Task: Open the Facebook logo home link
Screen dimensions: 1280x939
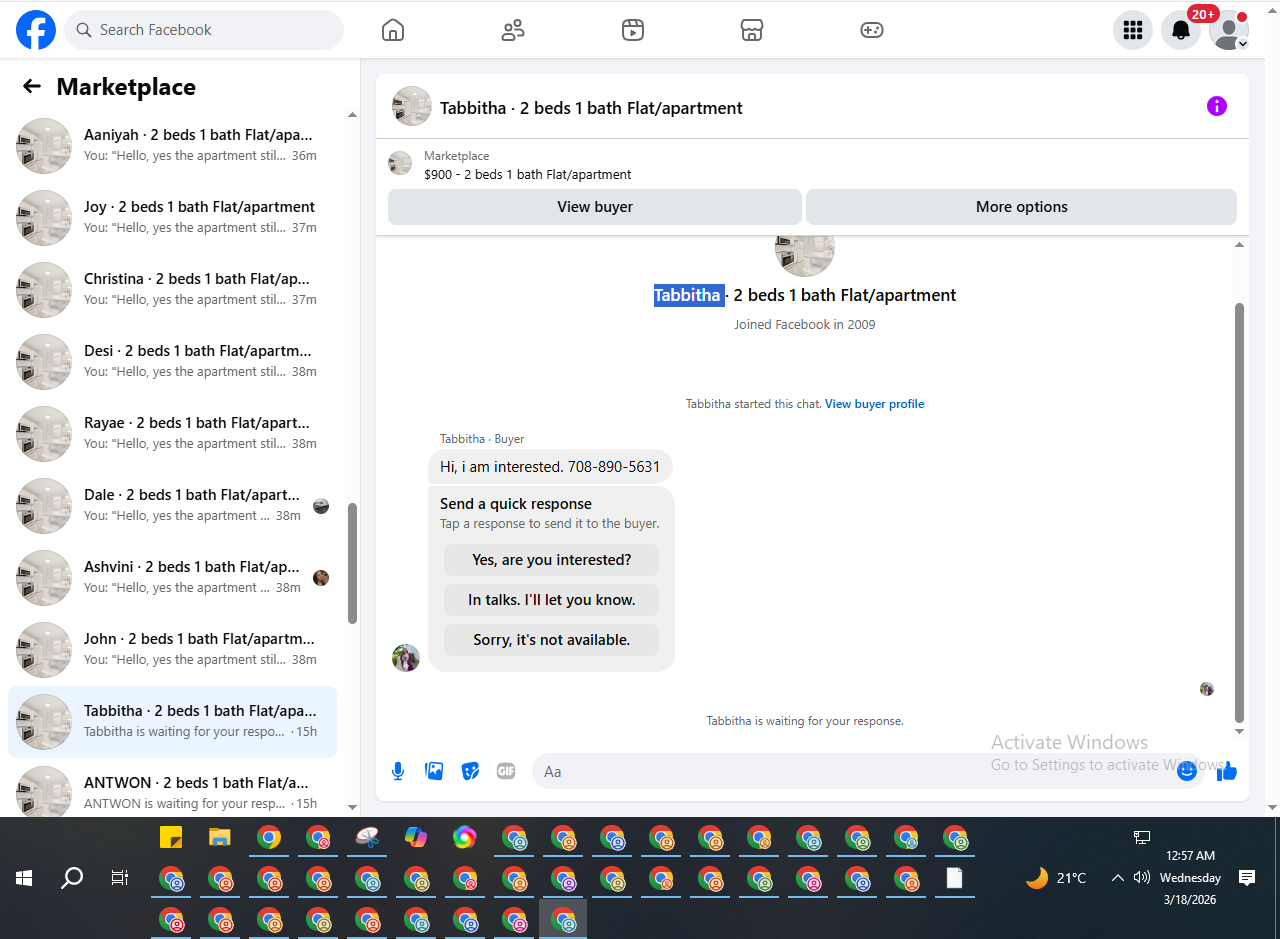Action: coord(36,30)
